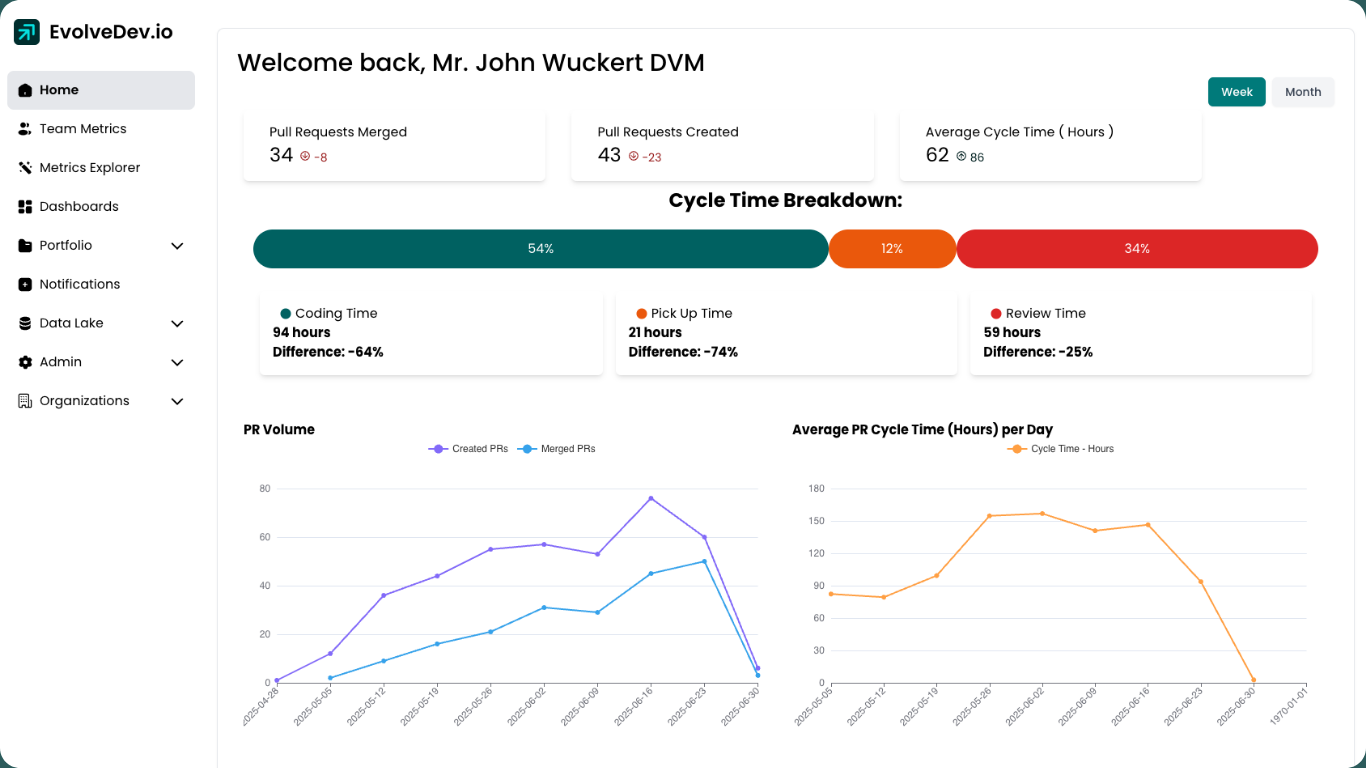The width and height of the screenshot is (1366, 768).
Task: Click the peak Created PRs point on 2025-06-16
Action: [651, 498]
